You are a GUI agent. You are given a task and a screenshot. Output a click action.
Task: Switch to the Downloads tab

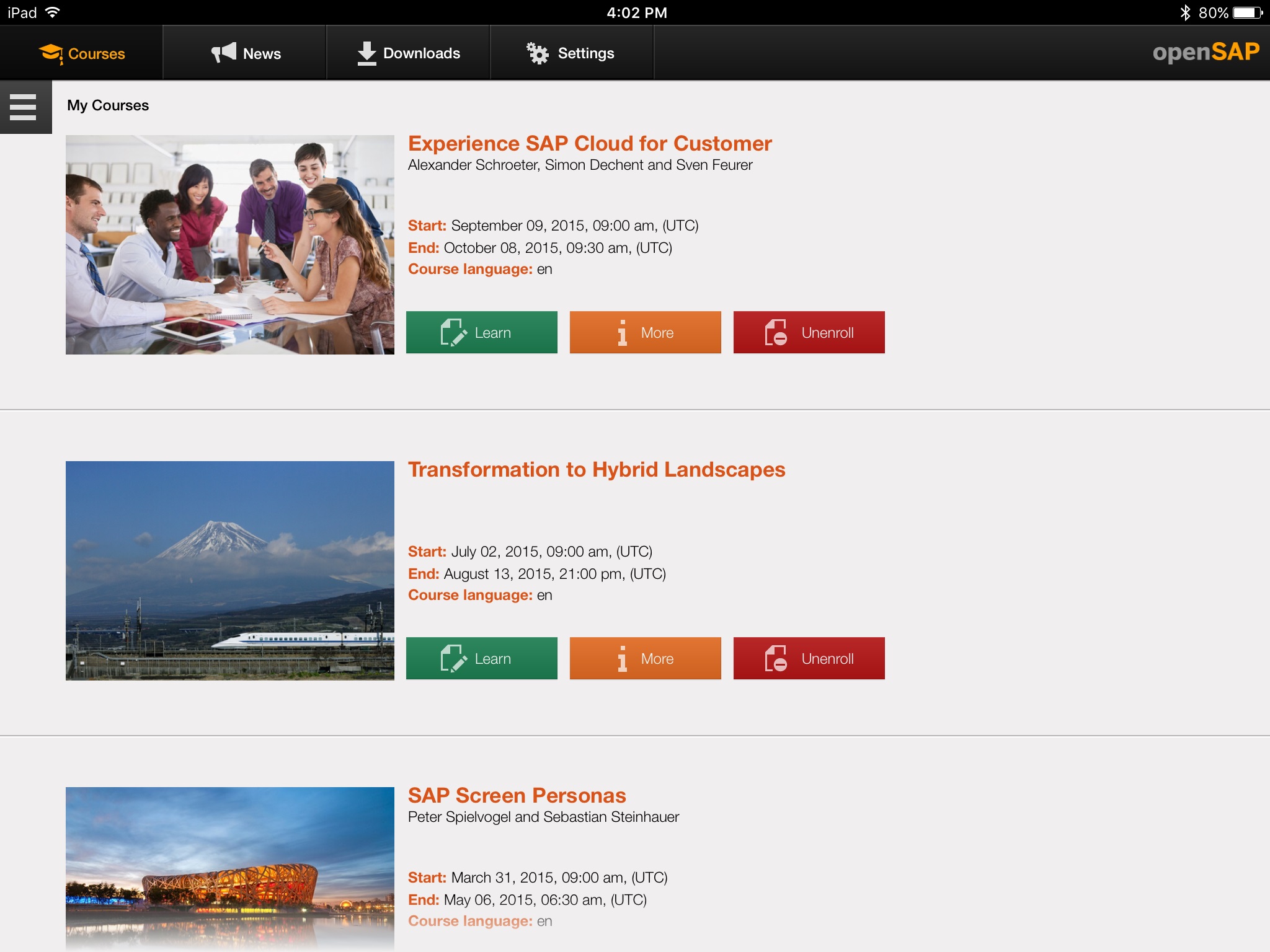click(421, 53)
